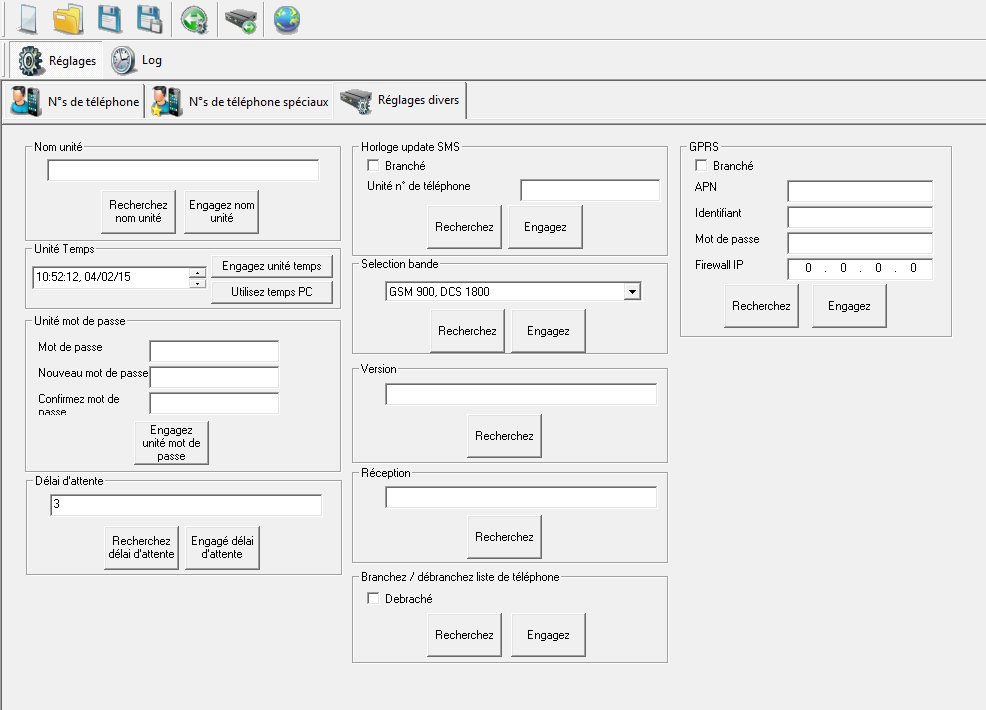Click the globe icon in toolbar
Screen dimensions: 986x710
point(287,19)
